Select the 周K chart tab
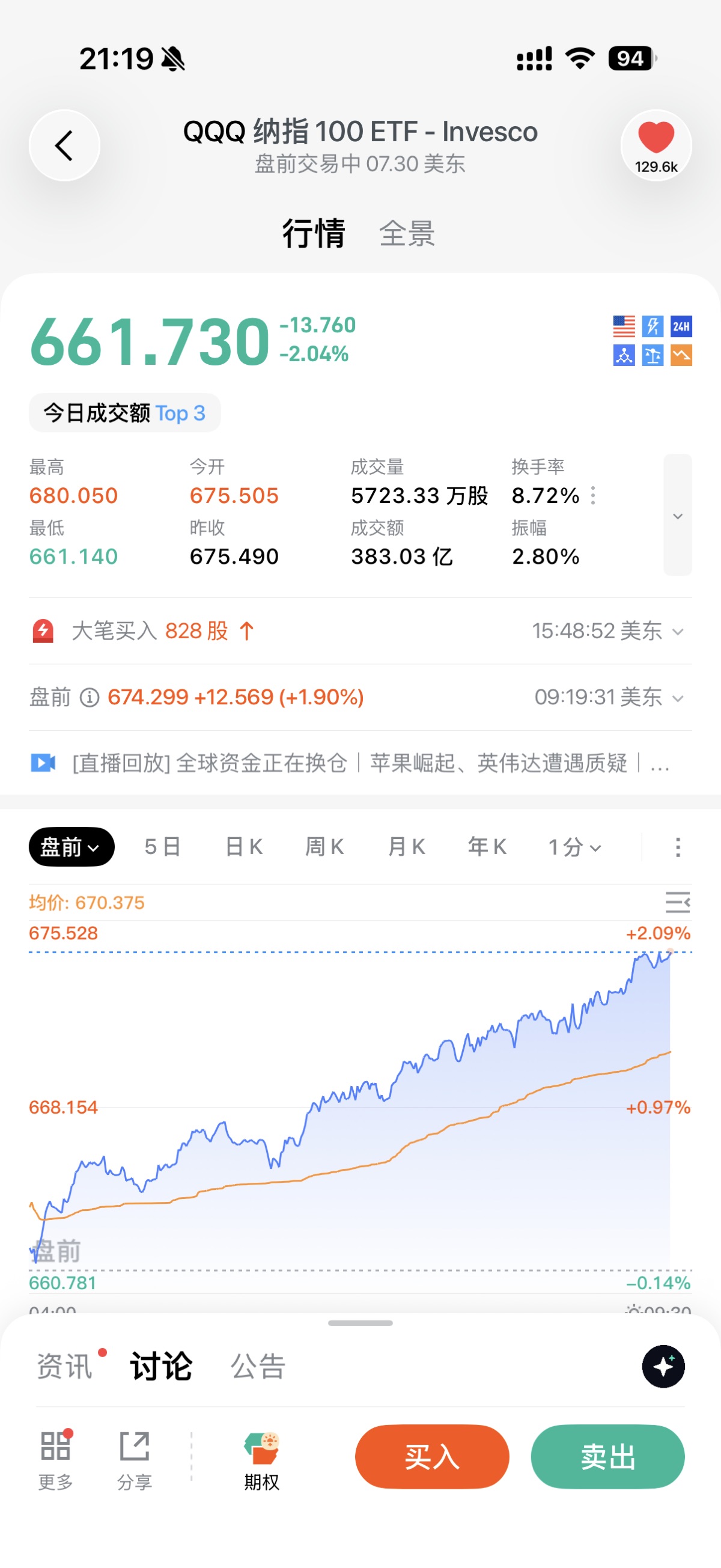The height and width of the screenshot is (1568, 721). [324, 847]
